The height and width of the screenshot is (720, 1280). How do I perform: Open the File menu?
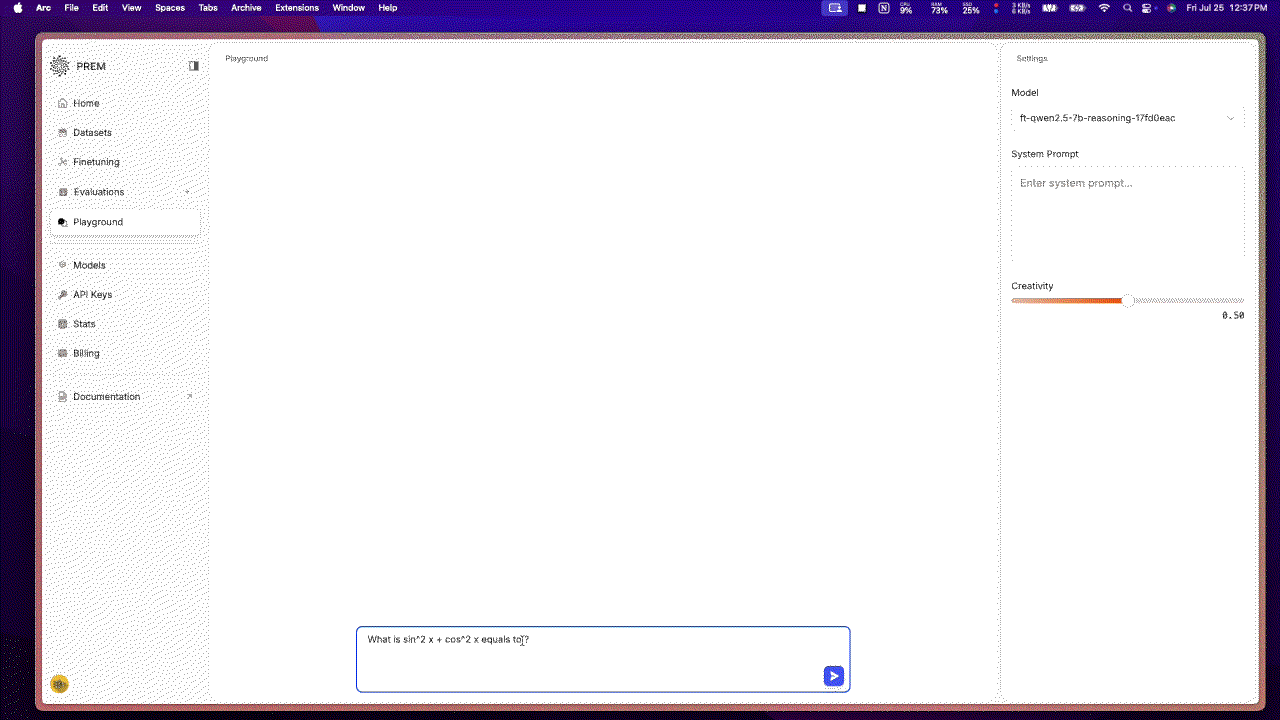72,8
